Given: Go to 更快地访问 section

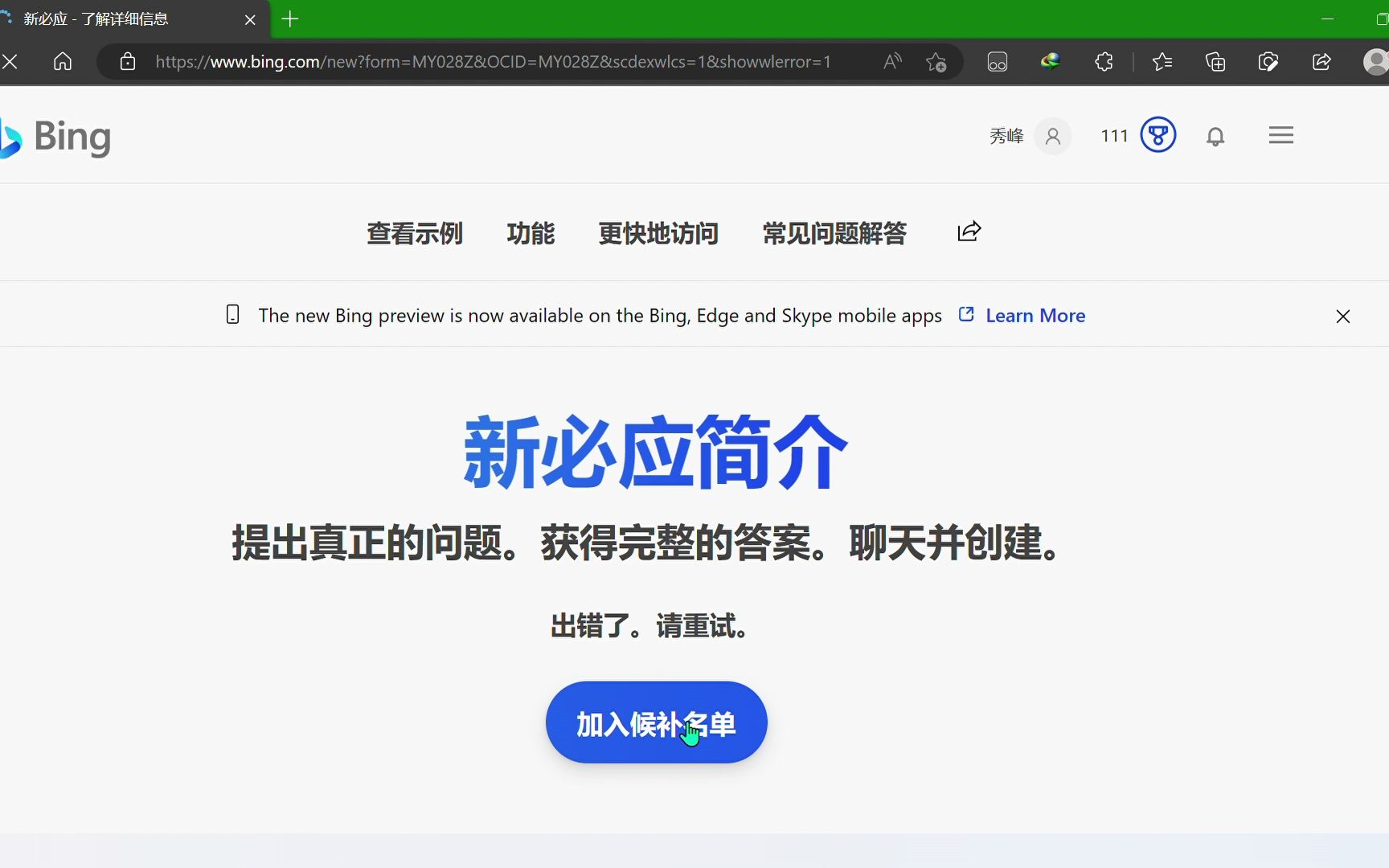Looking at the screenshot, I should tap(658, 233).
